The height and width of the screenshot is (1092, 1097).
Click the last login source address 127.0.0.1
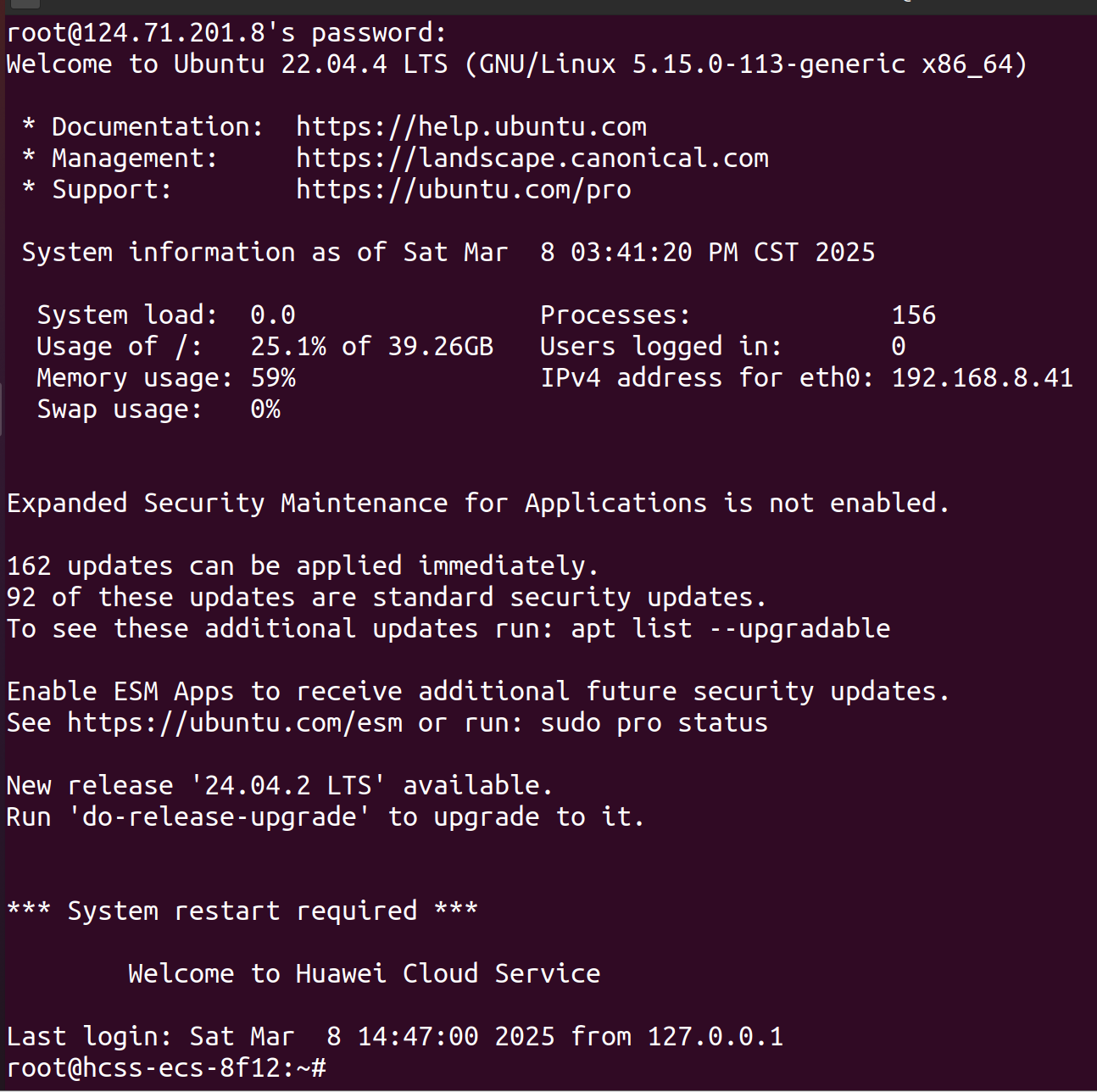(715, 1037)
